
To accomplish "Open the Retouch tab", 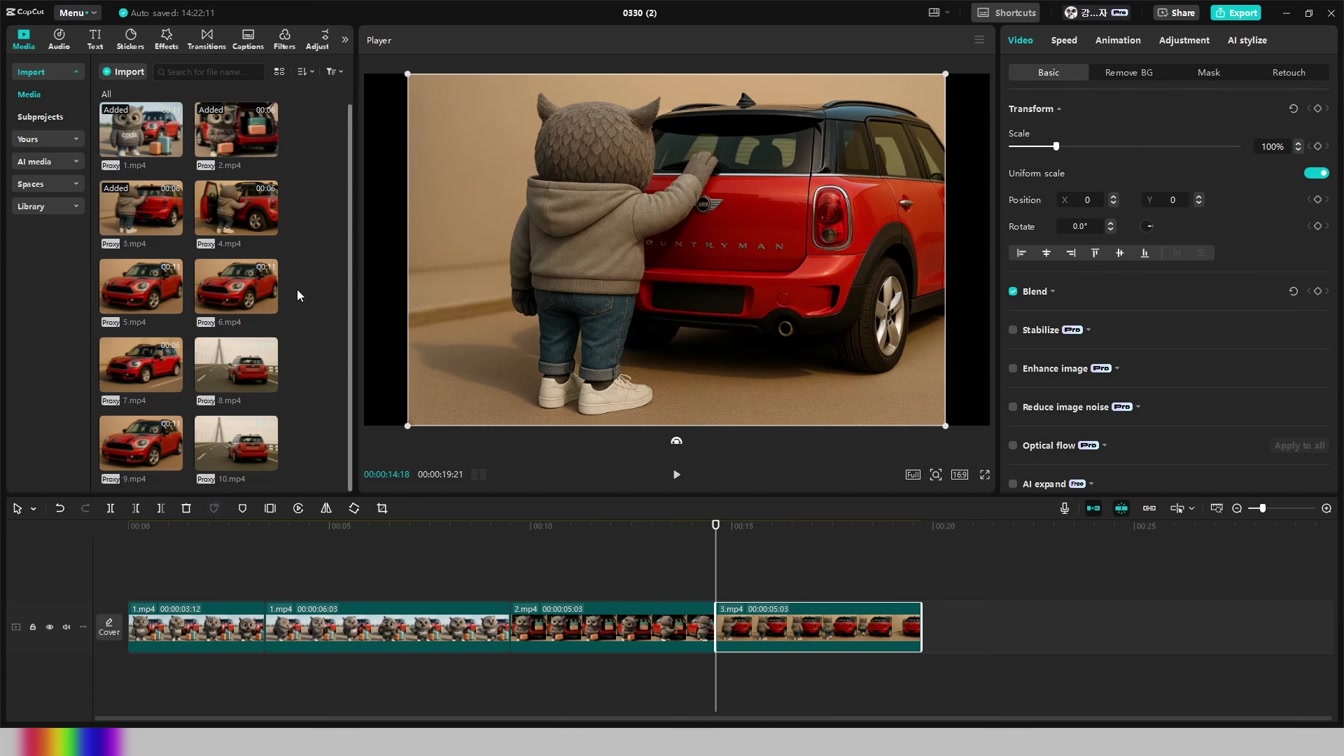I will (1288, 73).
